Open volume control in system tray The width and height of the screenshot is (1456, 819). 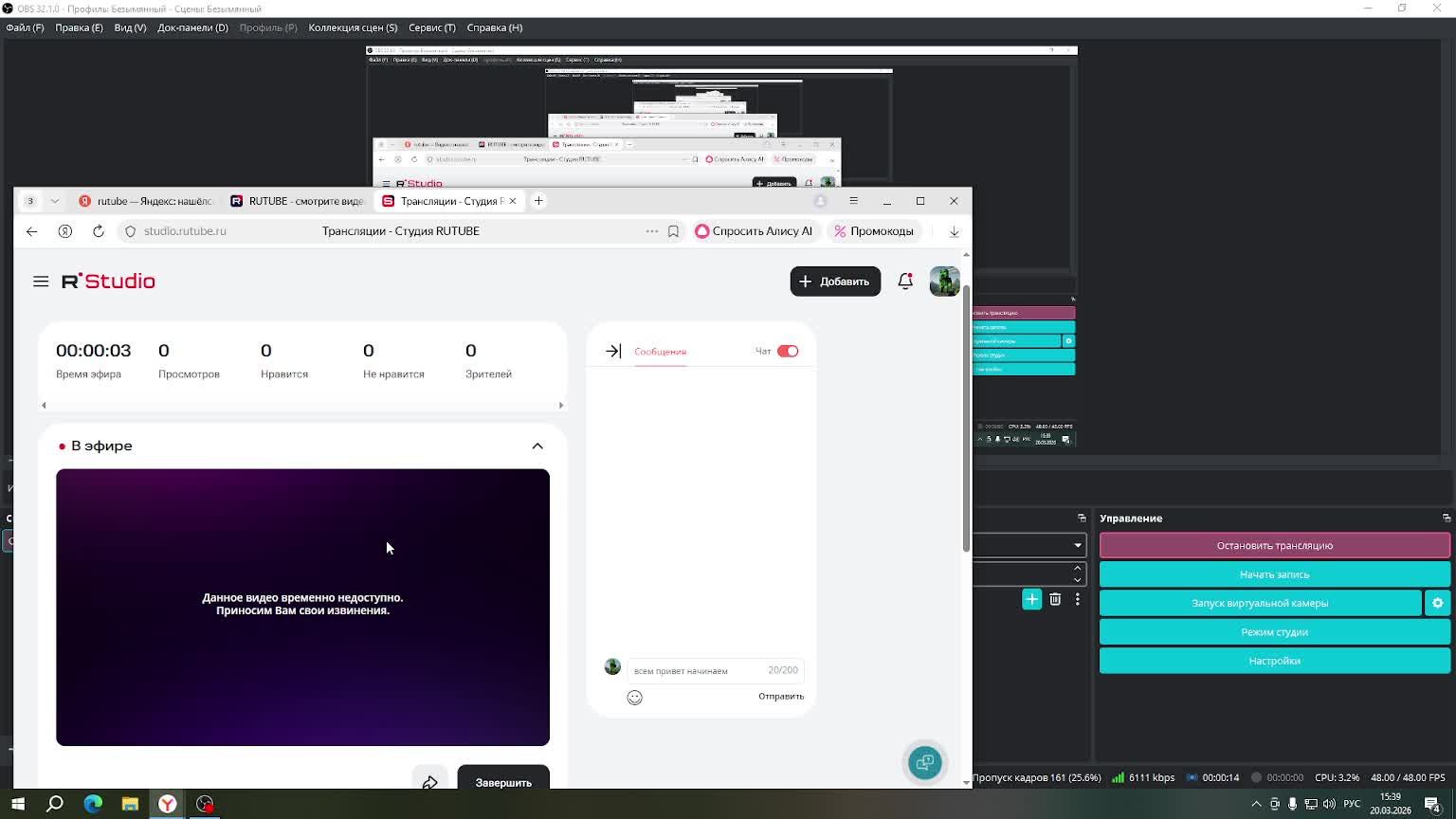click(x=1329, y=804)
